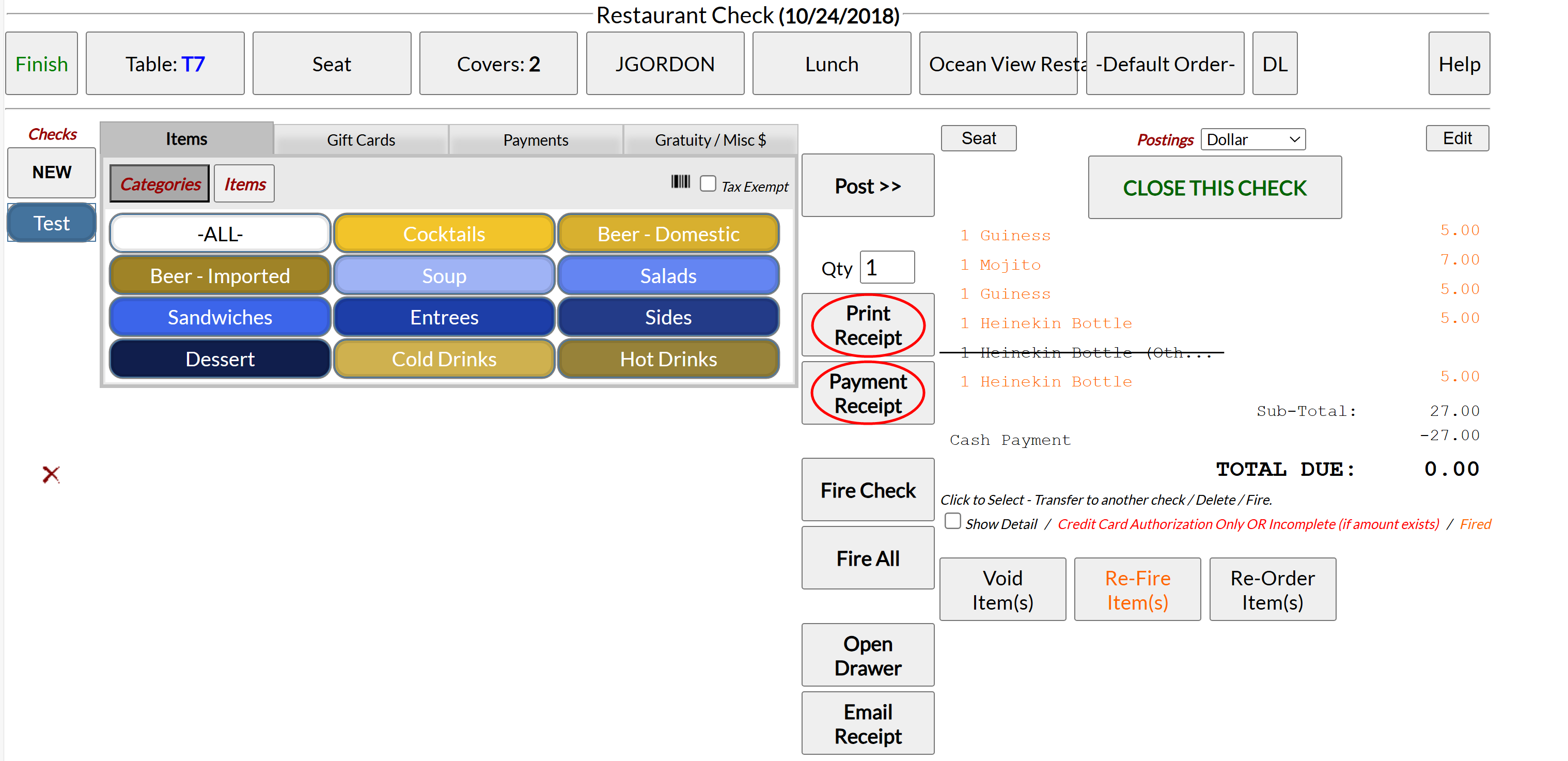The width and height of the screenshot is (1568, 761).
Task: Switch to the Gift Cards tab
Action: (x=360, y=140)
